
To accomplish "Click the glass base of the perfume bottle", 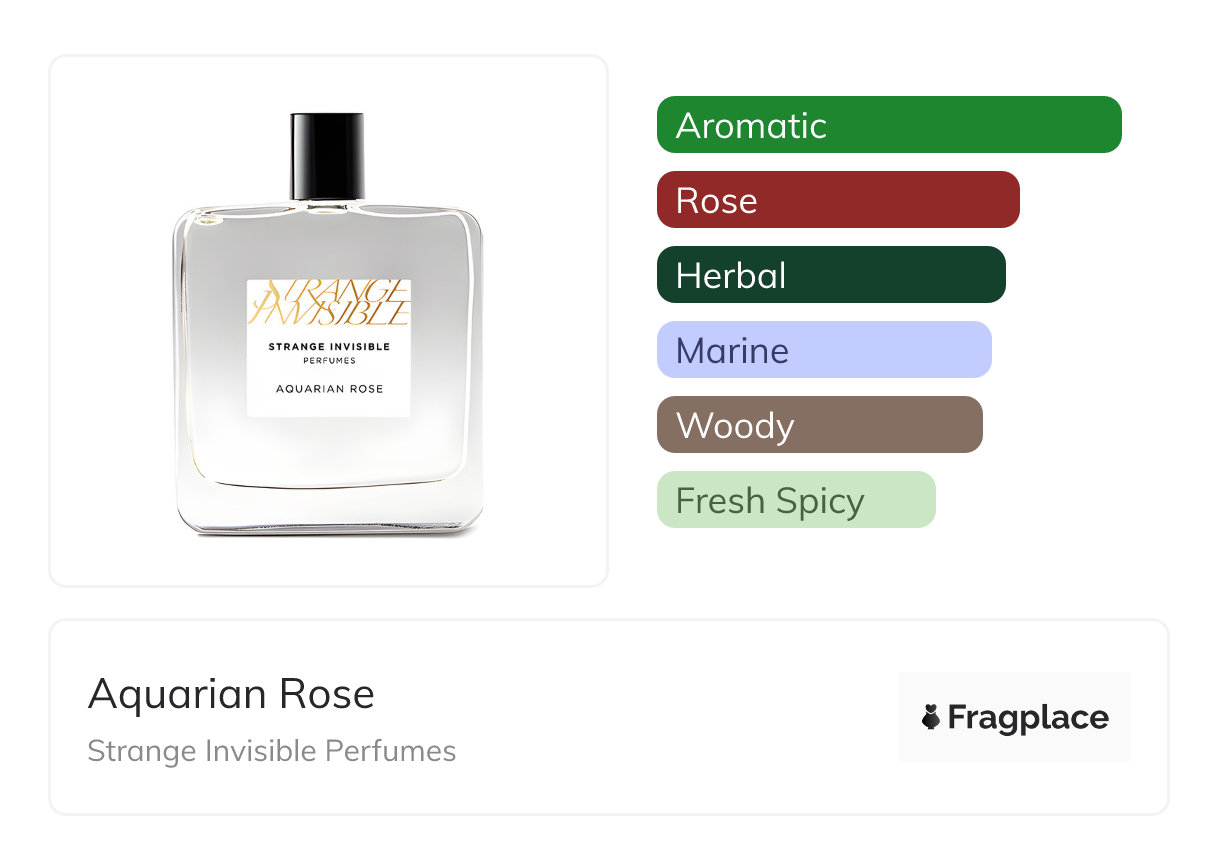I will [329, 511].
